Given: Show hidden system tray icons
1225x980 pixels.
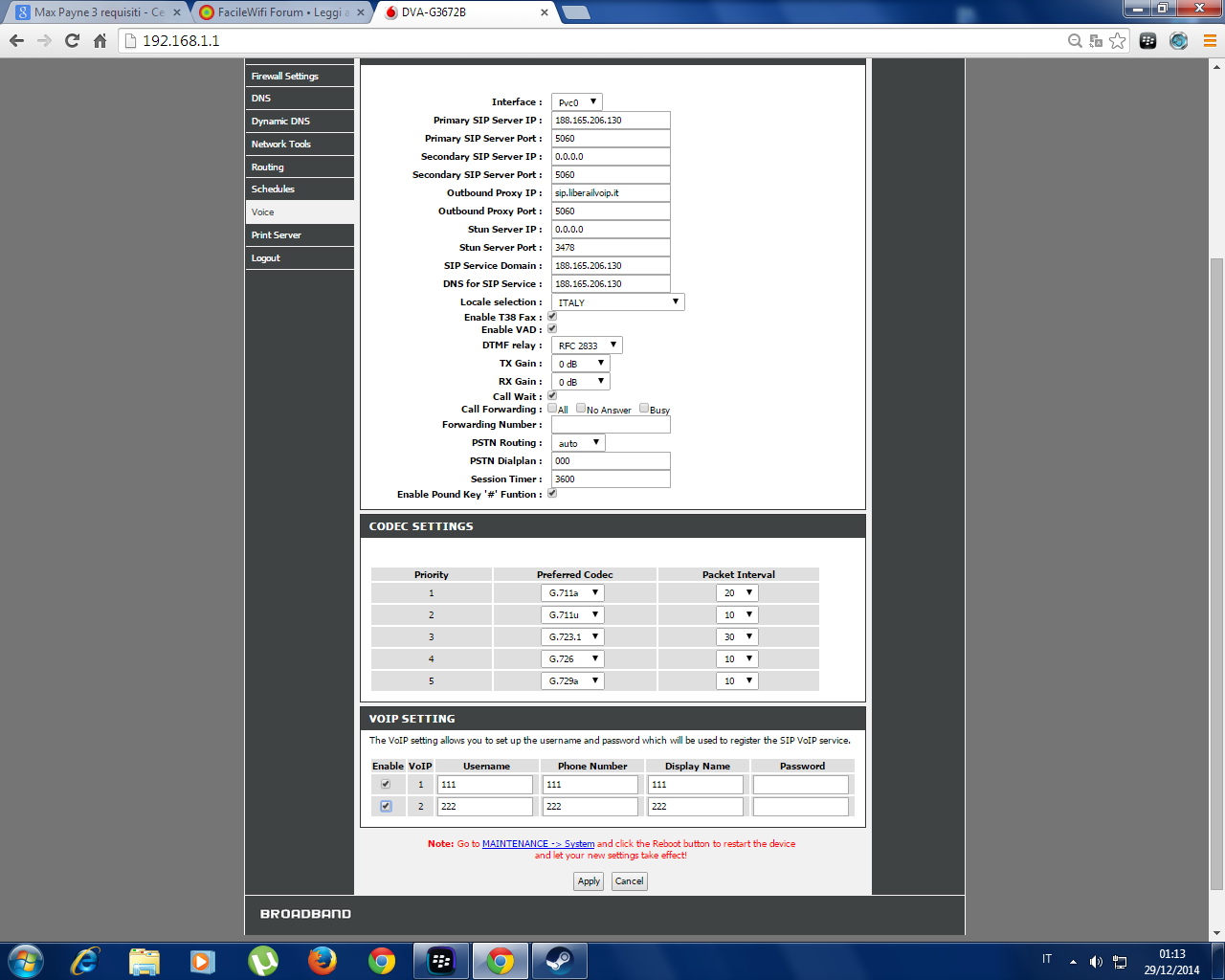Looking at the screenshot, I should tap(1073, 961).
